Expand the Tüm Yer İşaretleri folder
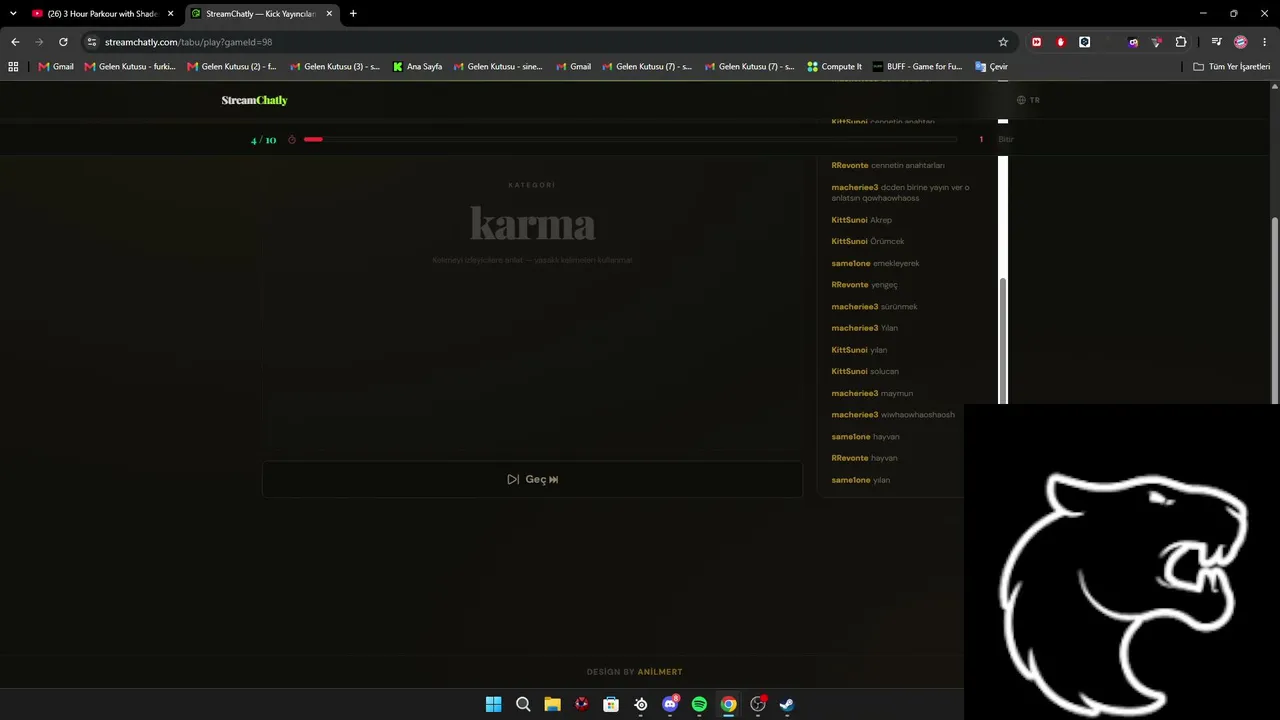 [x=1232, y=67]
